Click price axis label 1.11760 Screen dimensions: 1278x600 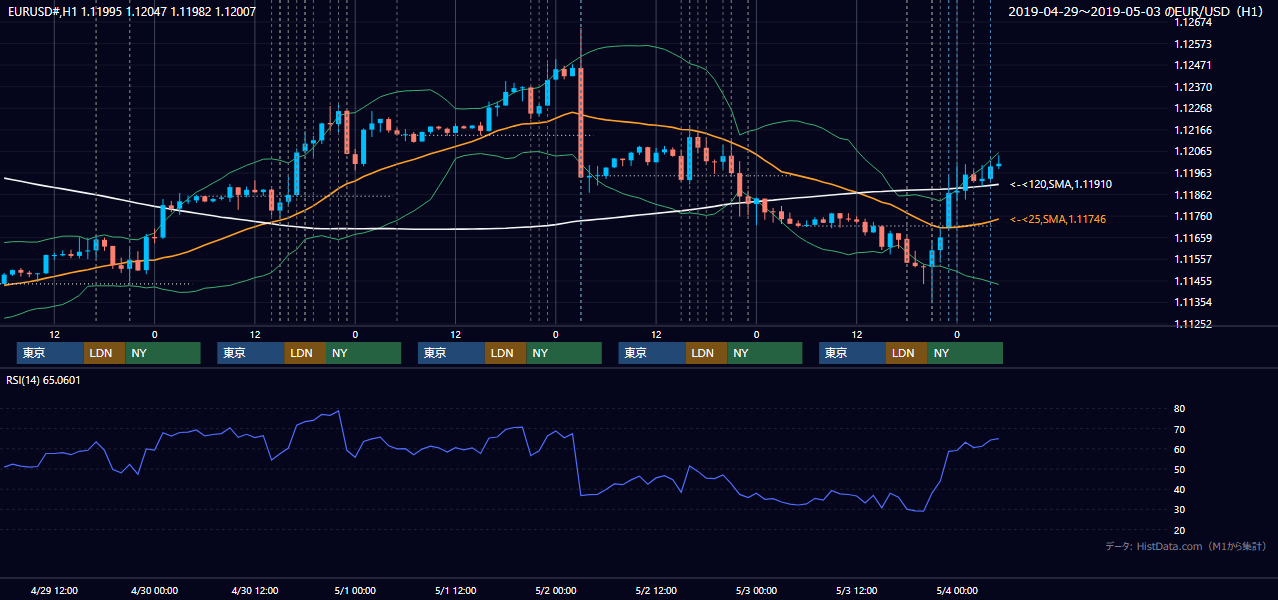tap(1193, 216)
